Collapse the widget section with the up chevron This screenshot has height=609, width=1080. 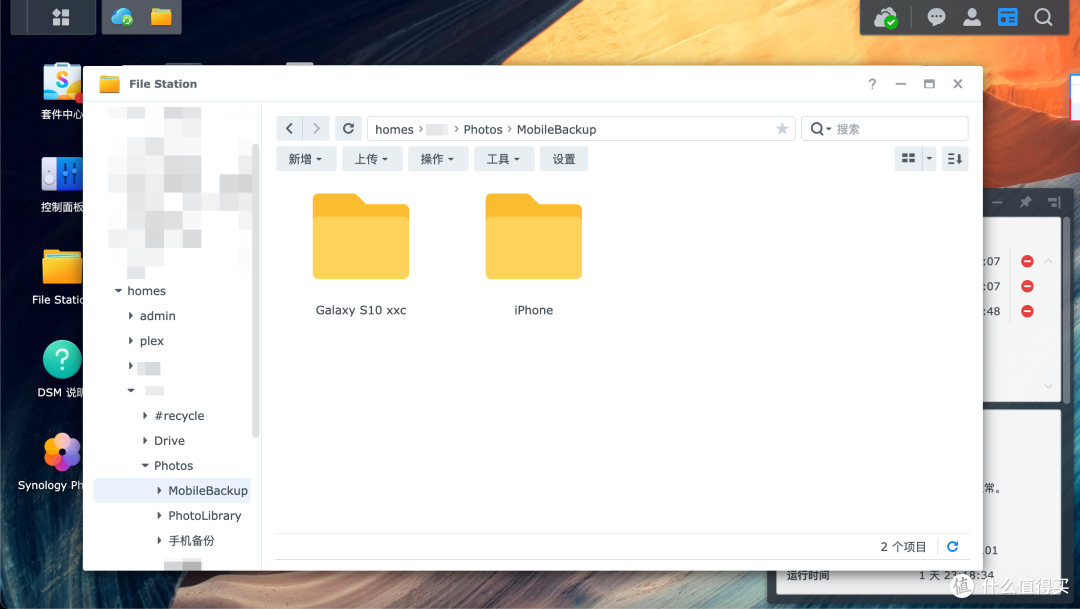pos(1048,261)
